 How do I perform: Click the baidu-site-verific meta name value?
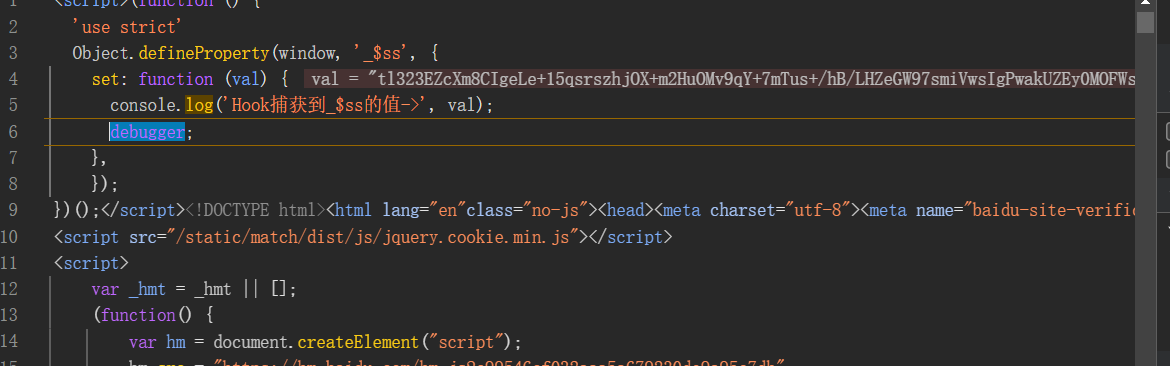tap(1053, 210)
